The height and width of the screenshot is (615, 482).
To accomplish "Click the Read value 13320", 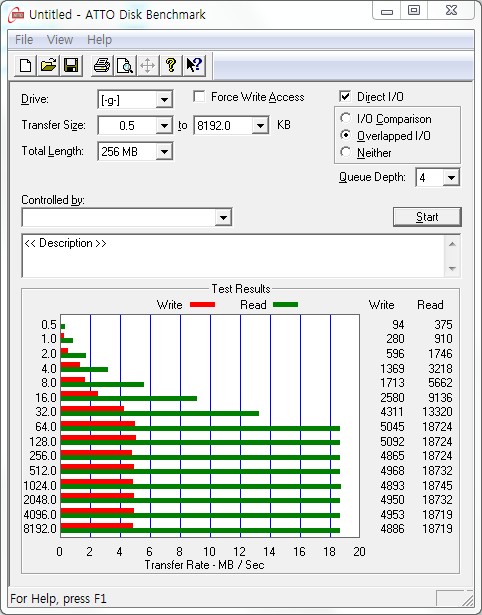I will (437, 412).
